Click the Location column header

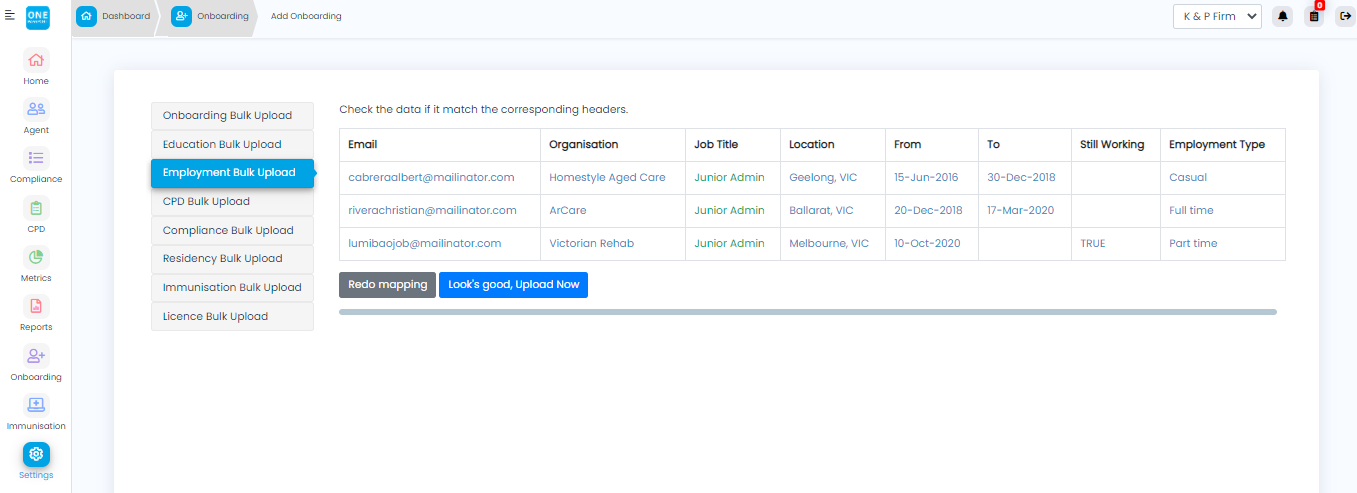point(833,145)
